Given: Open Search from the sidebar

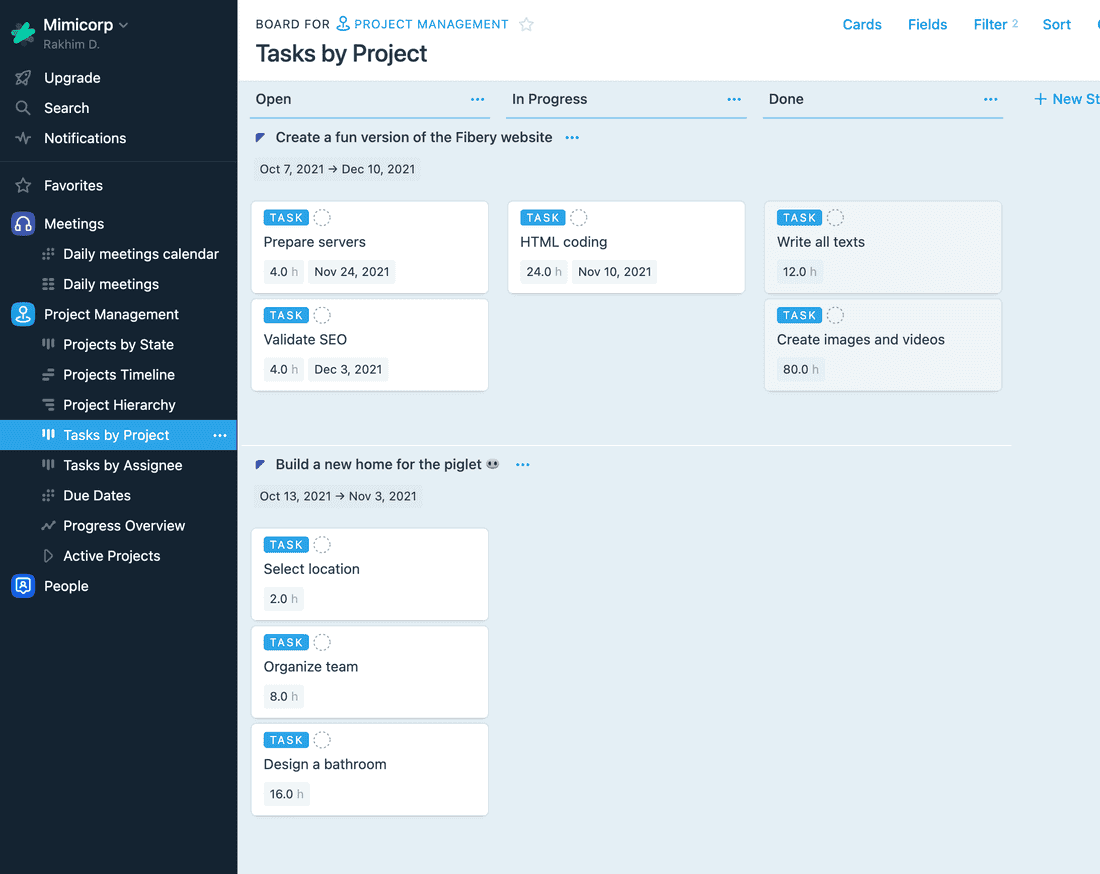Looking at the screenshot, I should click(x=67, y=107).
